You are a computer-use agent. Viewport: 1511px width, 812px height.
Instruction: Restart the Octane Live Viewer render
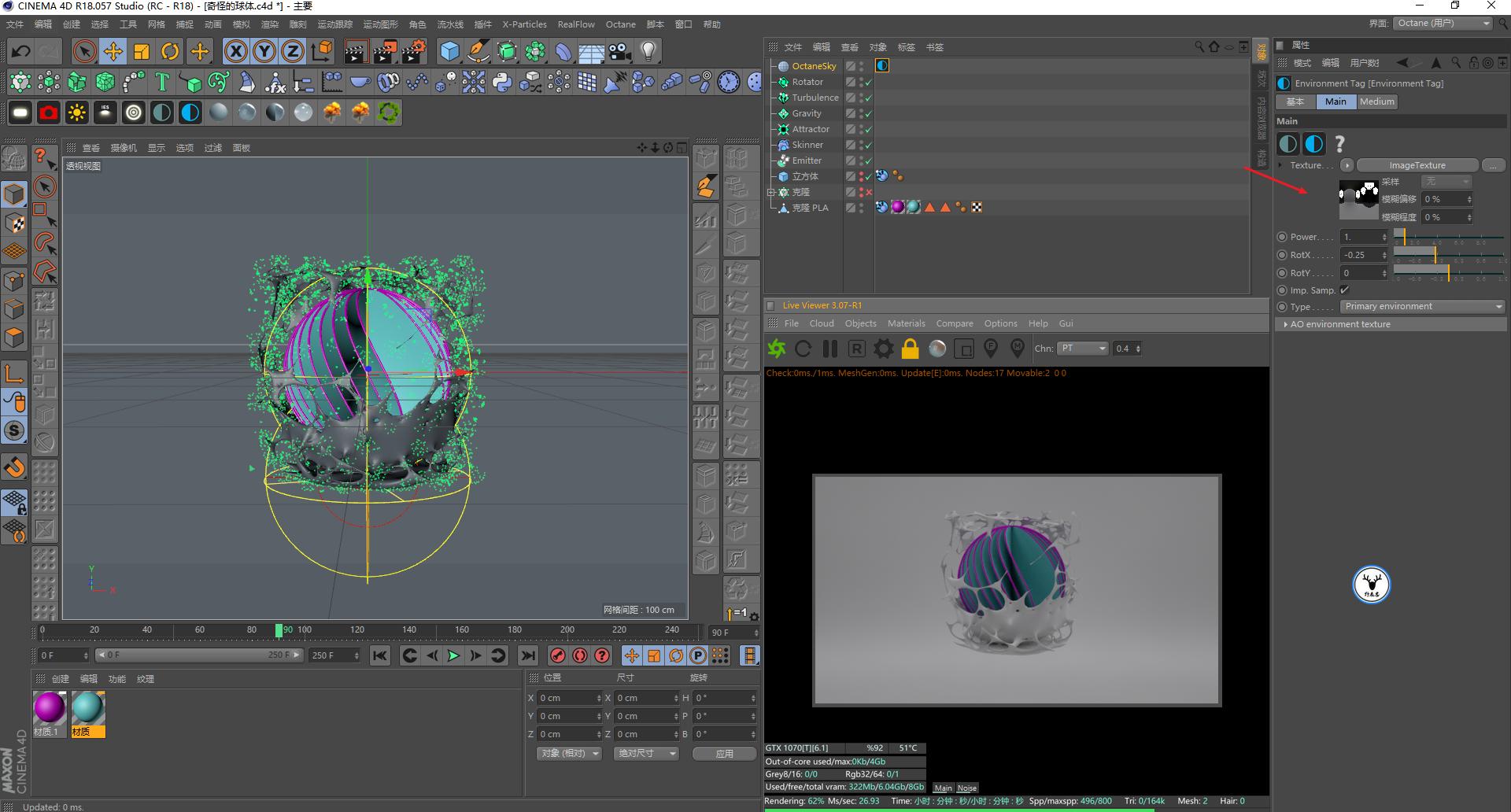(804, 349)
